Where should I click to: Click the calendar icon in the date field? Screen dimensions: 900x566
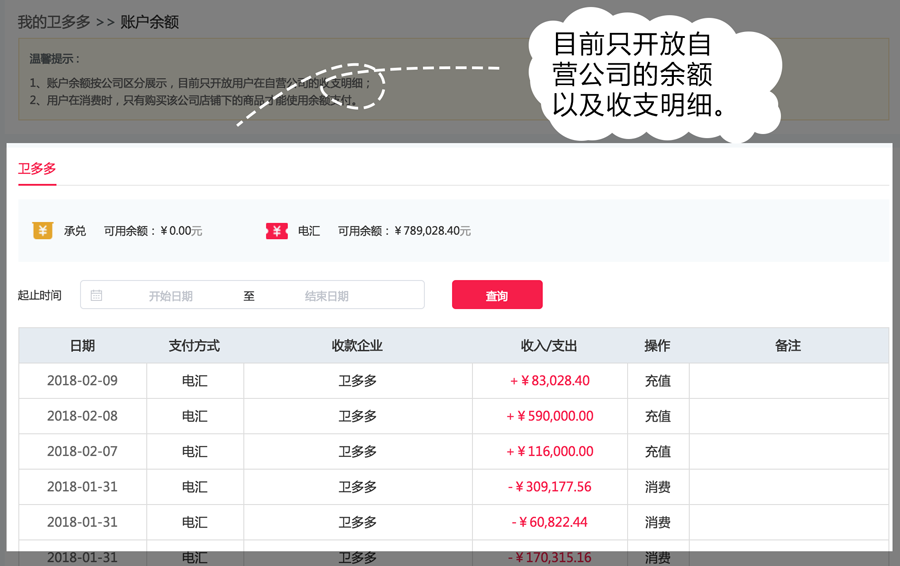96,295
